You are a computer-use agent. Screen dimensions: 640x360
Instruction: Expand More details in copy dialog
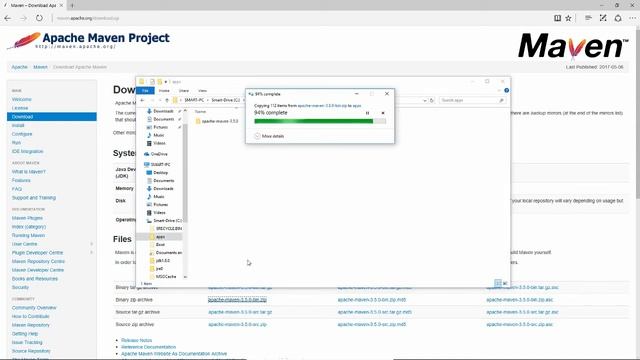point(269,136)
